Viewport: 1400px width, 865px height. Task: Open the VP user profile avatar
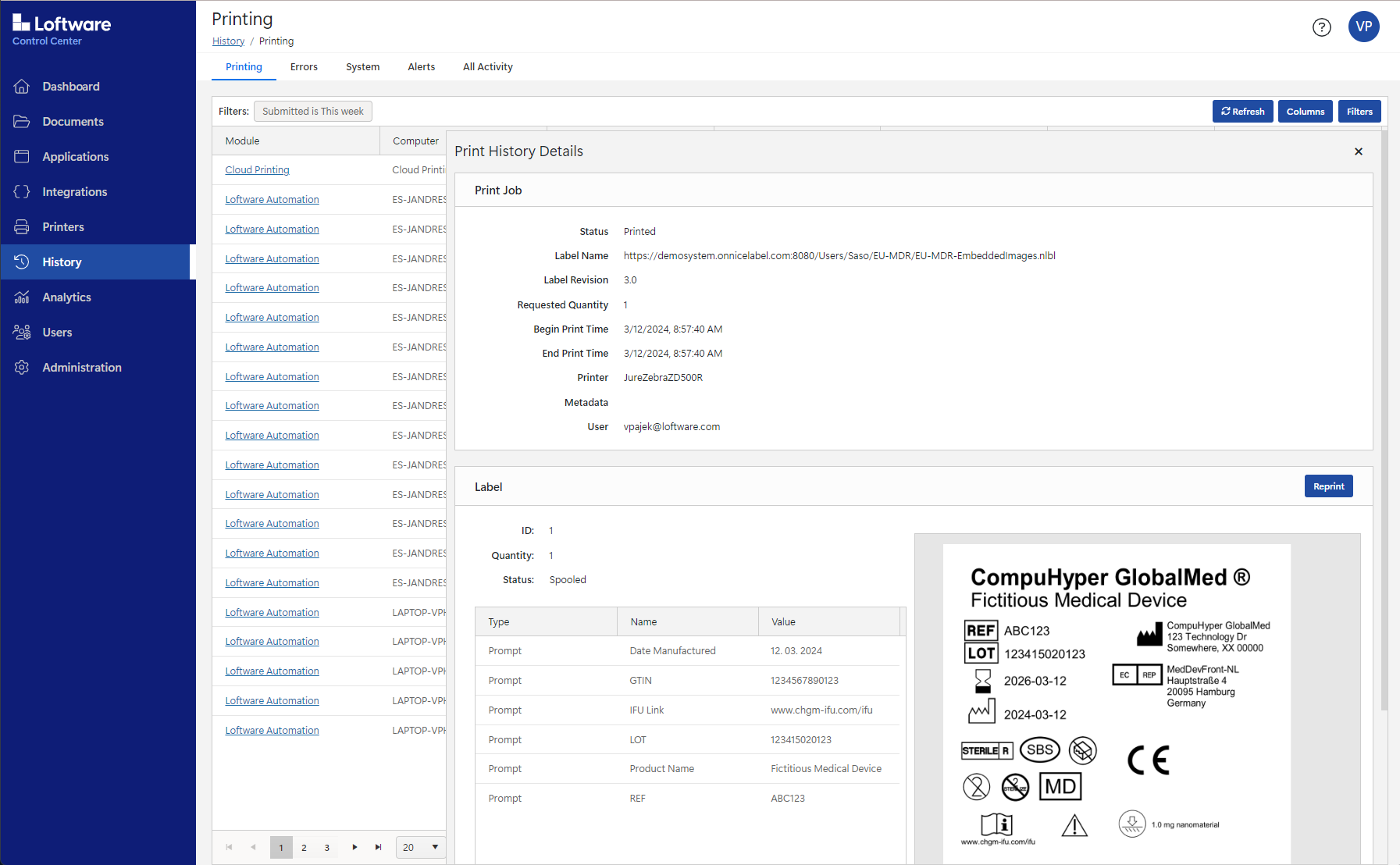[1363, 27]
